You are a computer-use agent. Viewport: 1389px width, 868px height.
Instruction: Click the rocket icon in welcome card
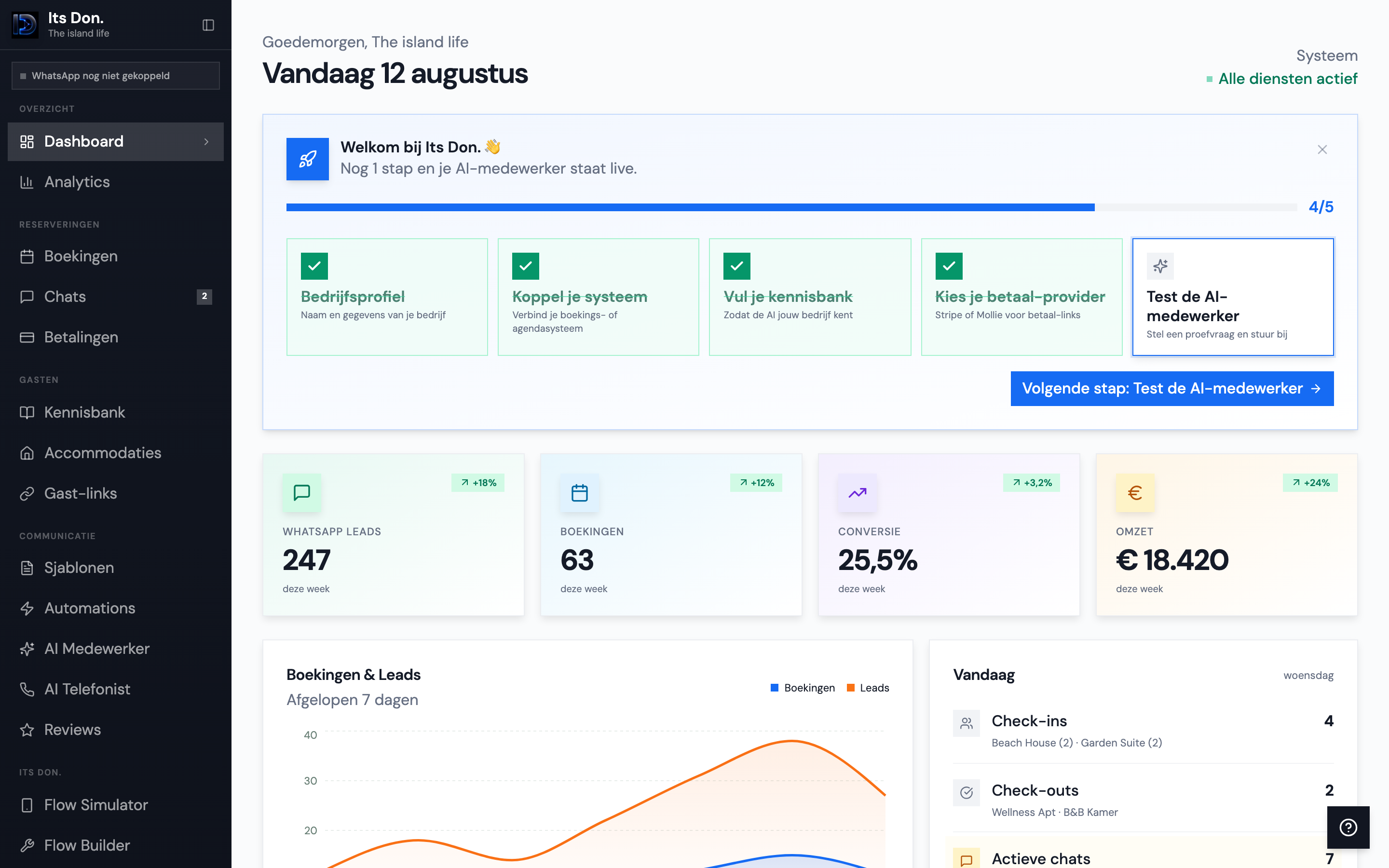click(308, 159)
